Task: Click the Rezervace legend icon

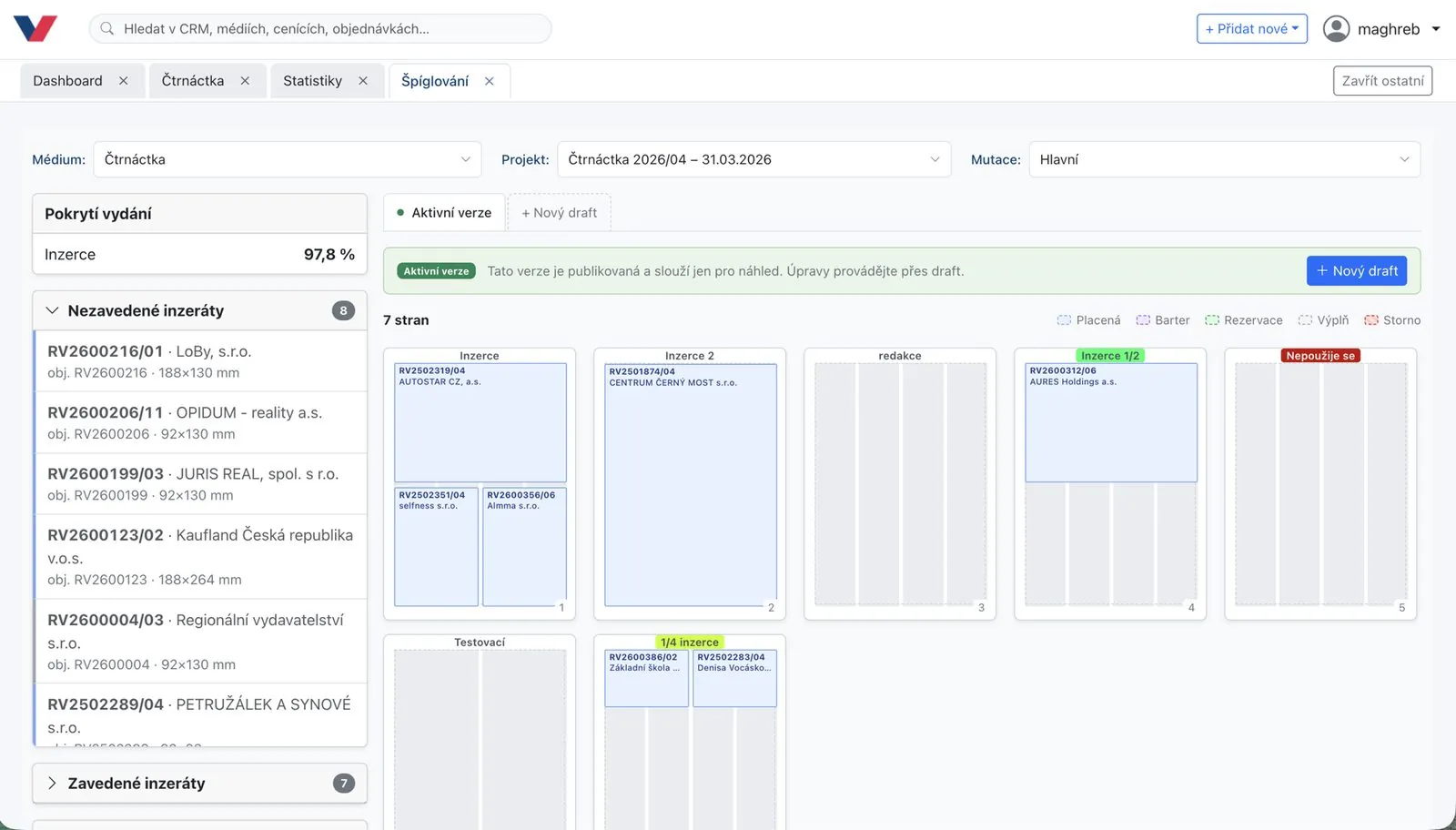Action: click(x=1212, y=320)
